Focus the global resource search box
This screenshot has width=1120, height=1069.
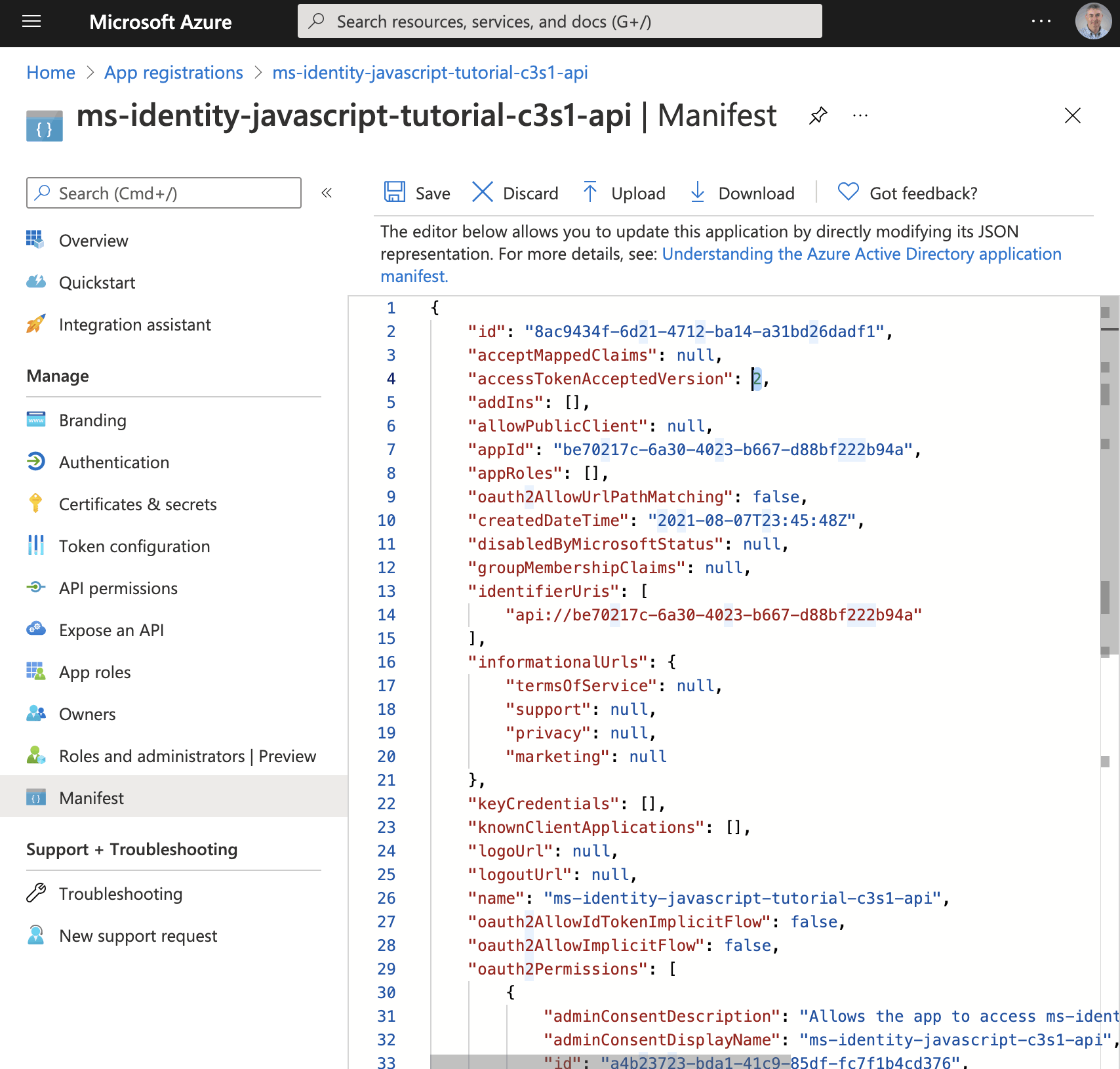[x=559, y=22]
